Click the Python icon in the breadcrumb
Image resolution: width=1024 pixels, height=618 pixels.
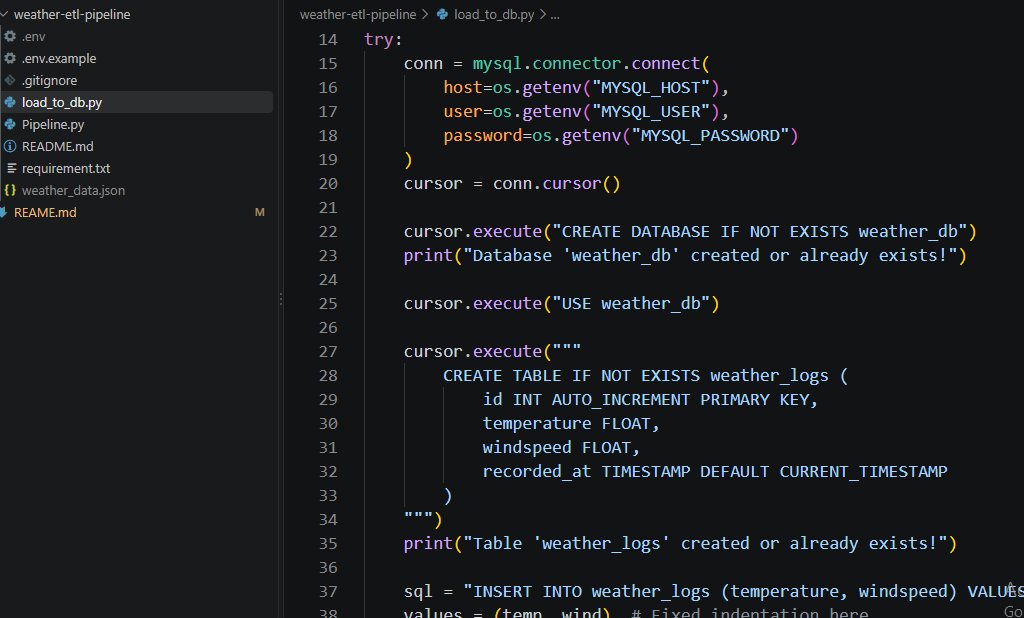pyautogui.click(x=442, y=14)
